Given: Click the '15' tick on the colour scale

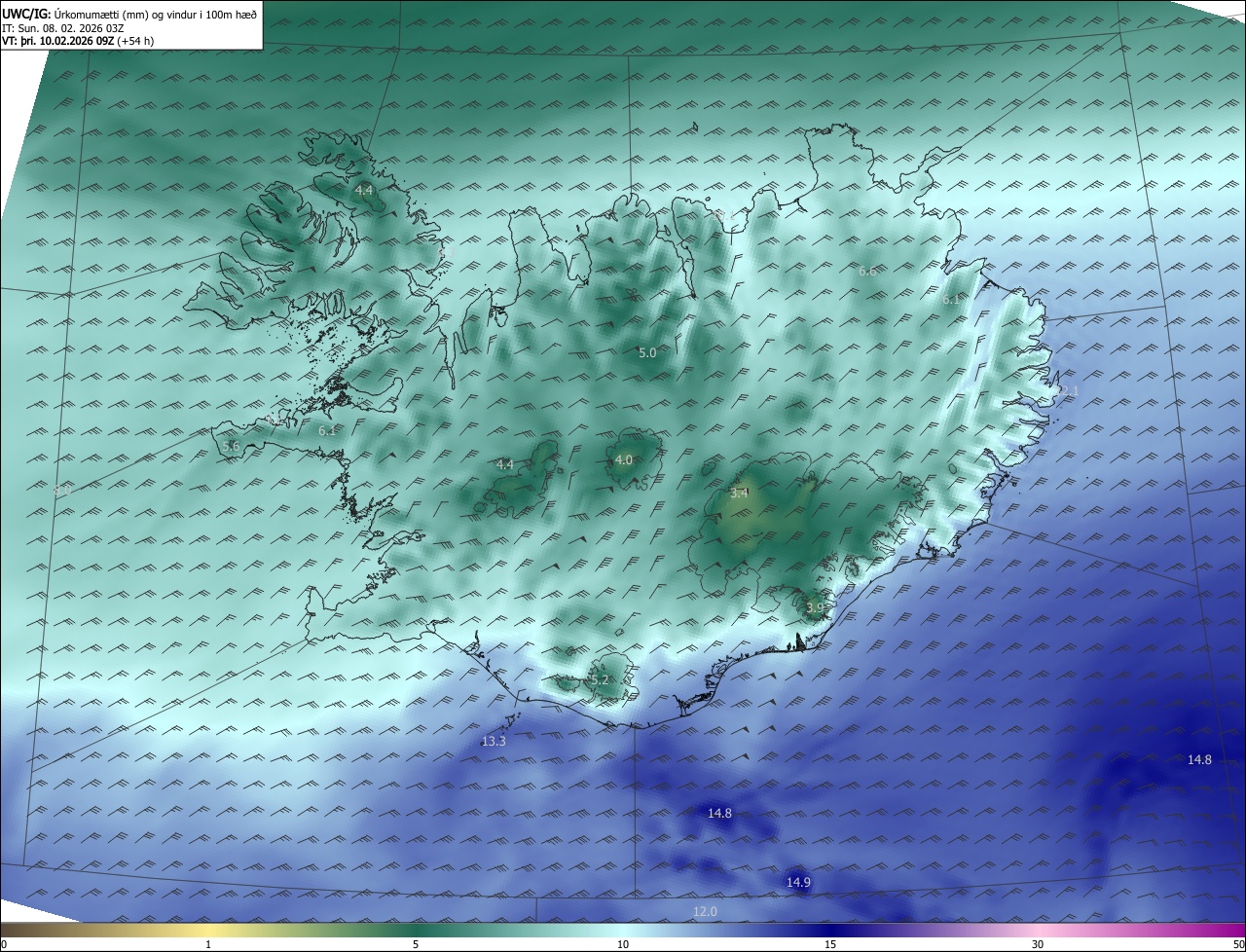Looking at the screenshot, I should coord(830,944).
